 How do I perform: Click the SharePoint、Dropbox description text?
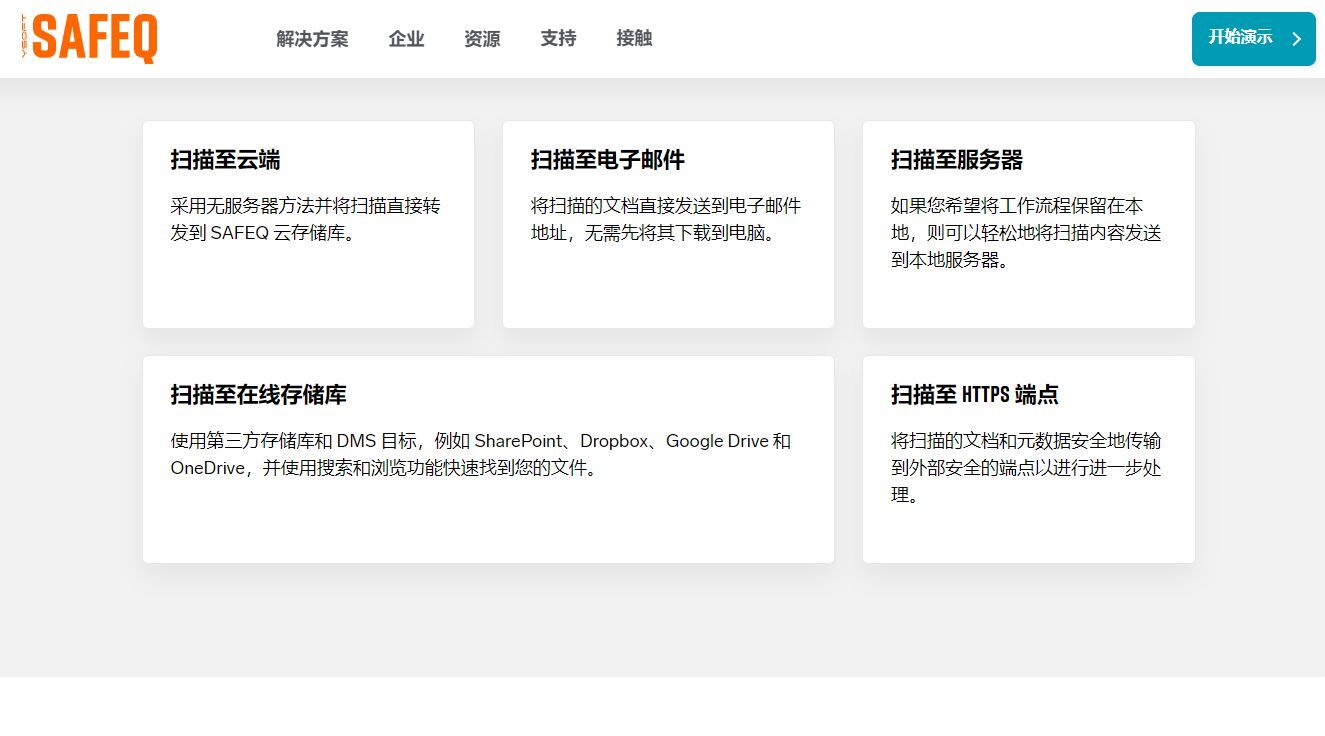(x=481, y=455)
